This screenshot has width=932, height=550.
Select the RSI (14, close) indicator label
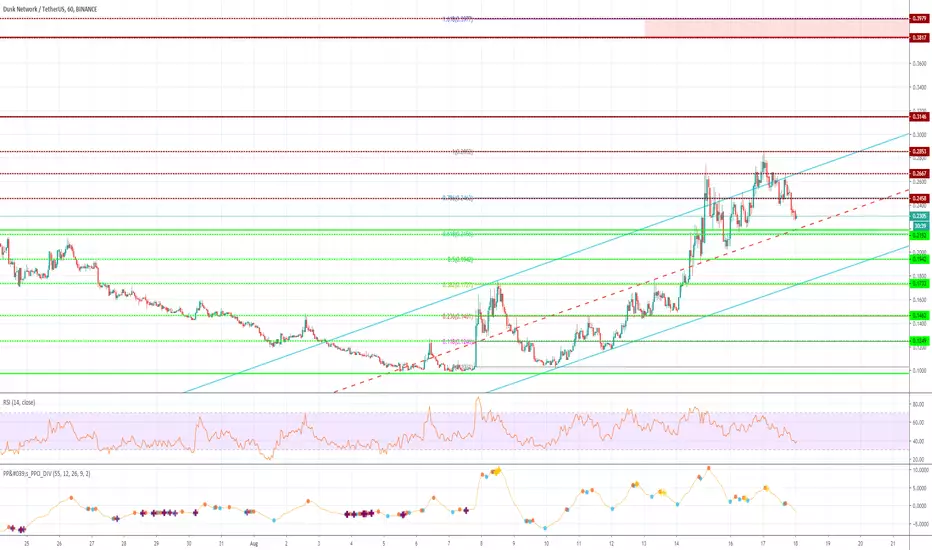click(19, 403)
